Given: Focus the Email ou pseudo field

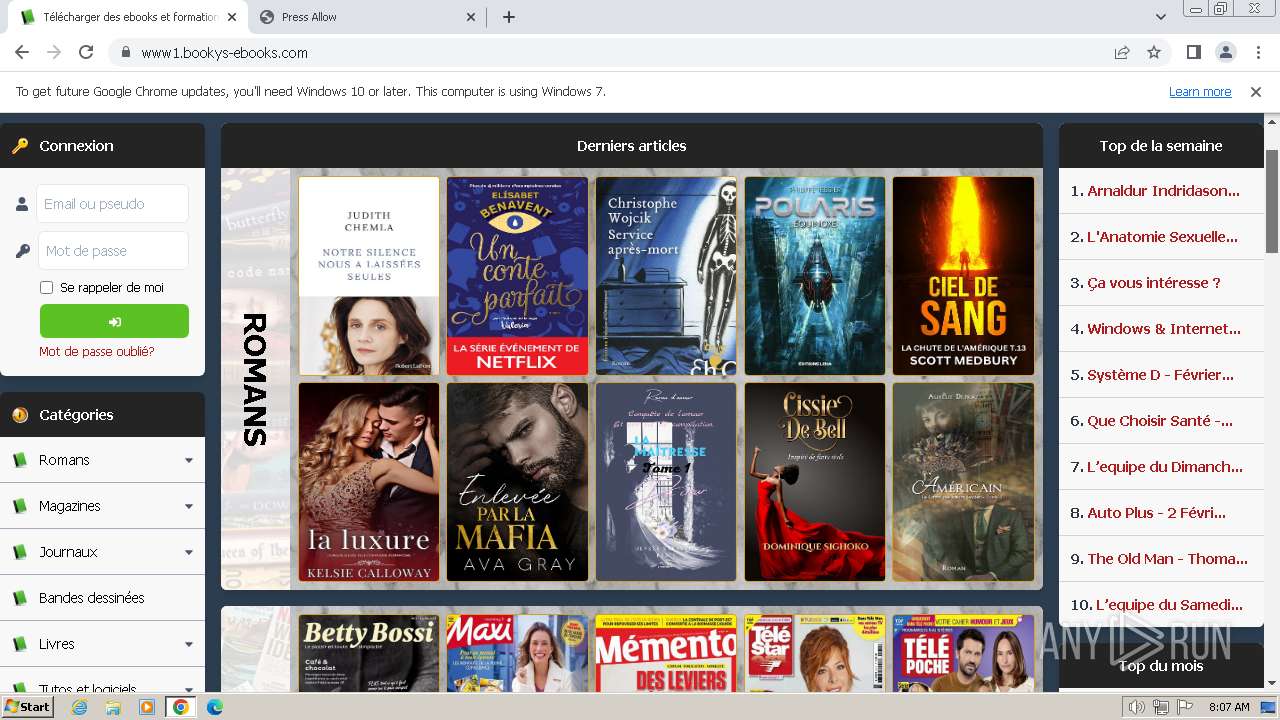Looking at the screenshot, I should [x=112, y=204].
